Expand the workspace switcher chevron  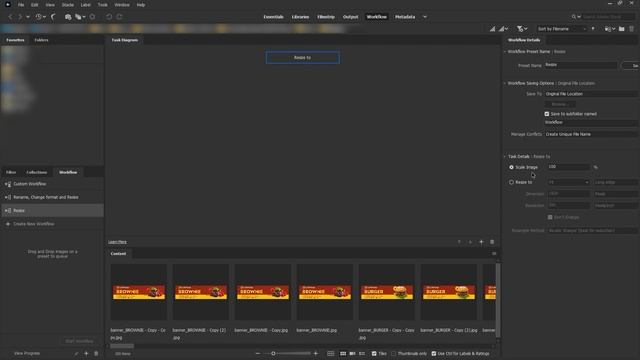click(x=425, y=17)
